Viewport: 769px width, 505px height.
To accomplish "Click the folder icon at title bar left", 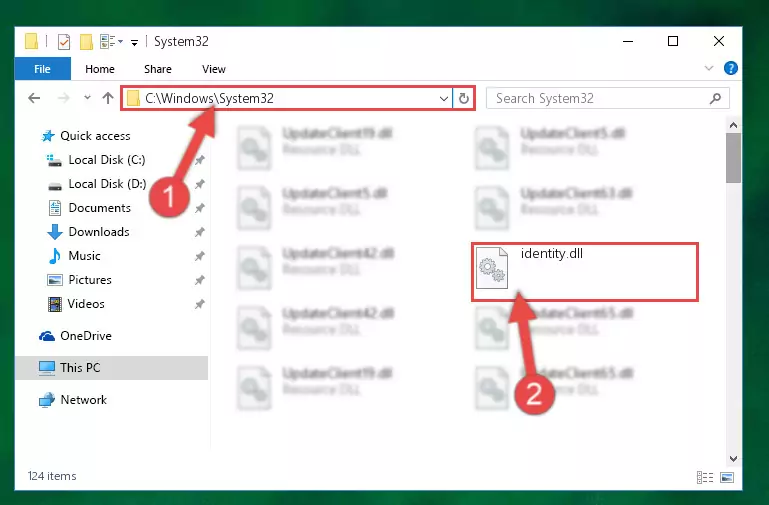I will (x=32, y=42).
